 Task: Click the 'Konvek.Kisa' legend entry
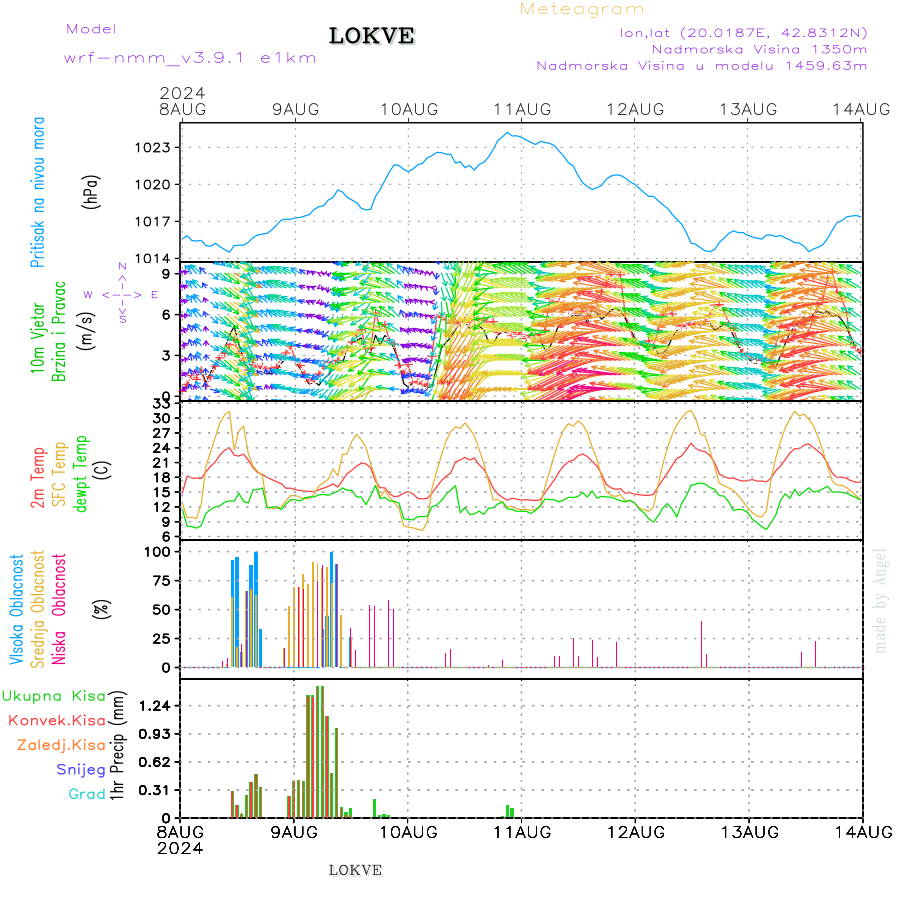[x=57, y=720]
